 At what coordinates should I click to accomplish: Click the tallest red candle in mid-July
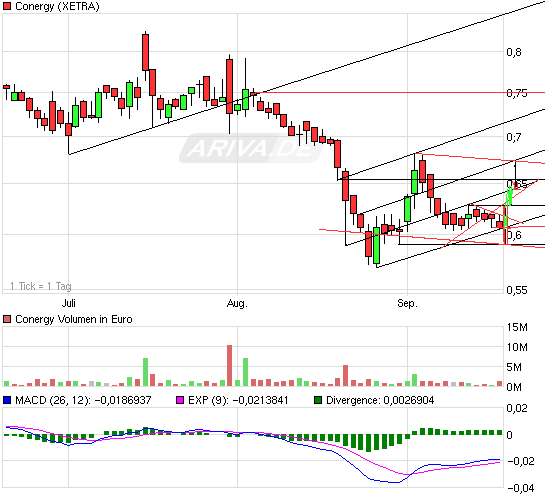145,52
